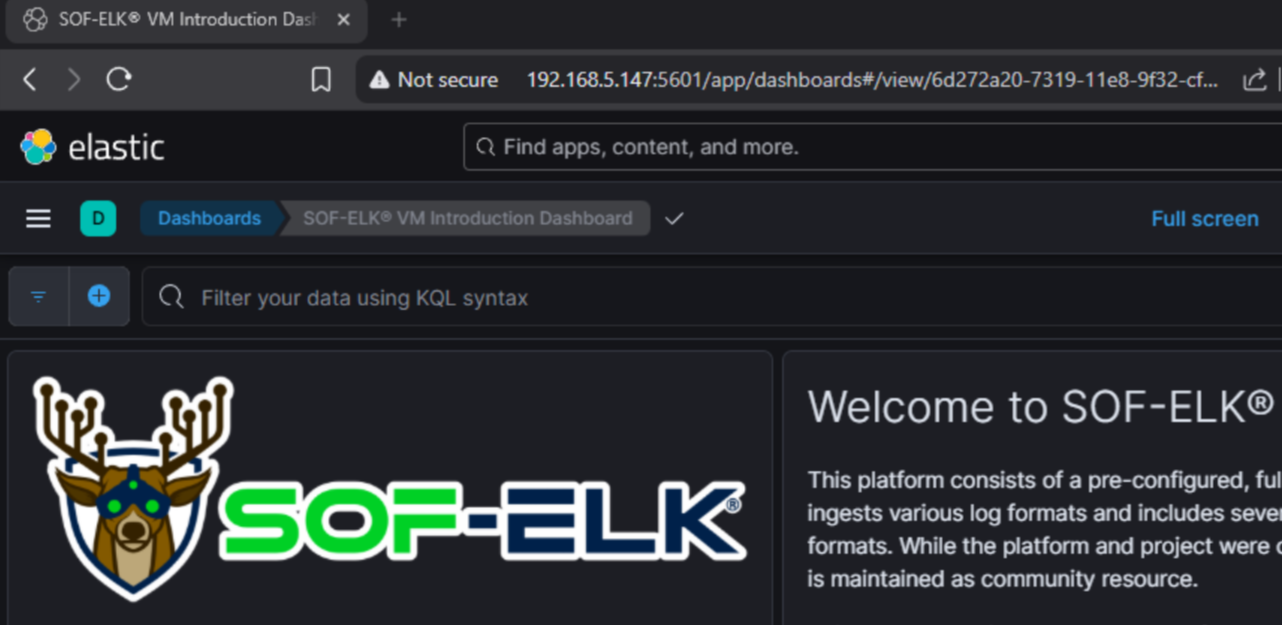Screen dimensions: 1282x625
Task: Click the browser forward arrow
Action: point(74,80)
